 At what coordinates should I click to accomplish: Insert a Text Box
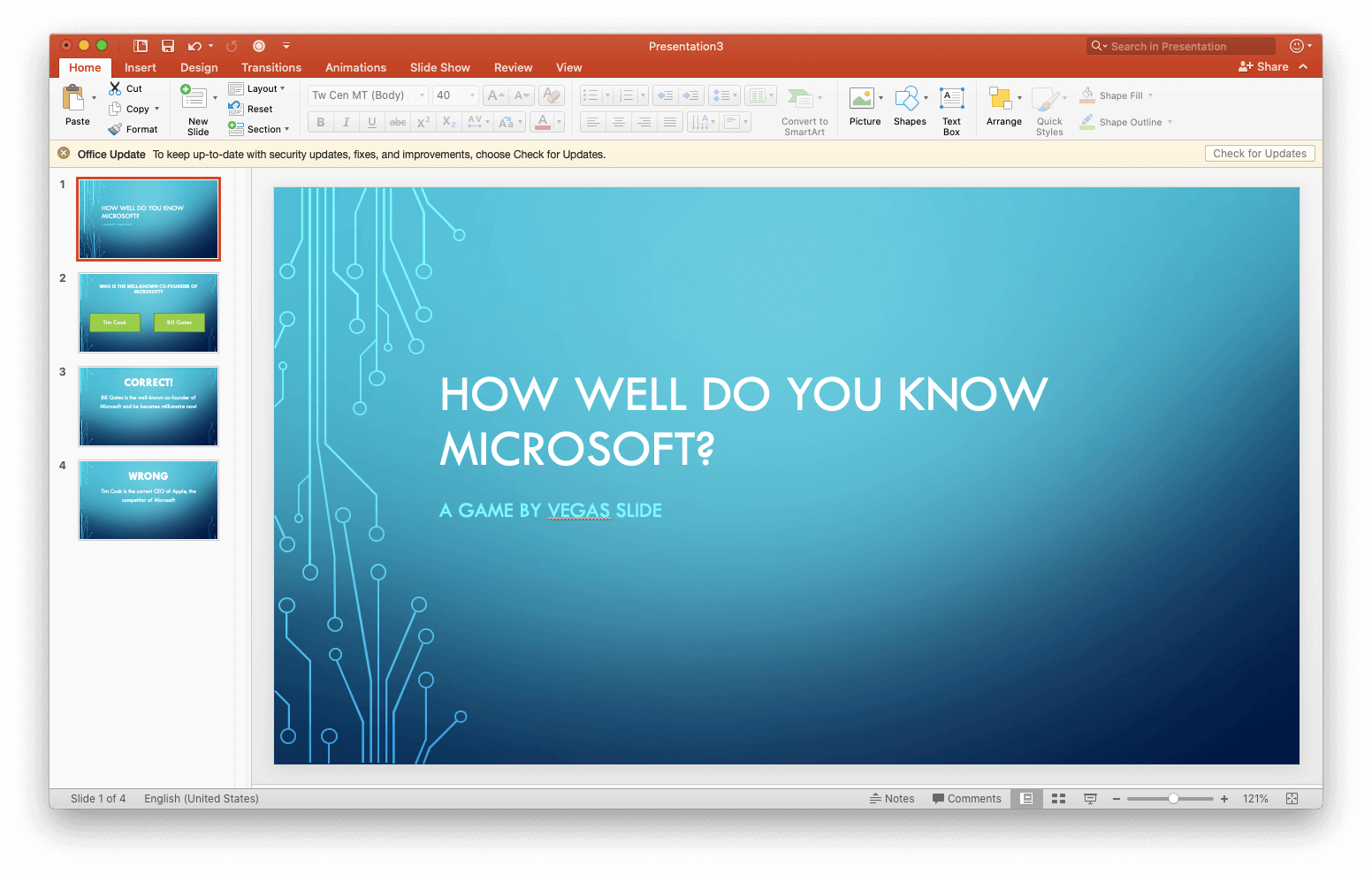pos(951,111)
